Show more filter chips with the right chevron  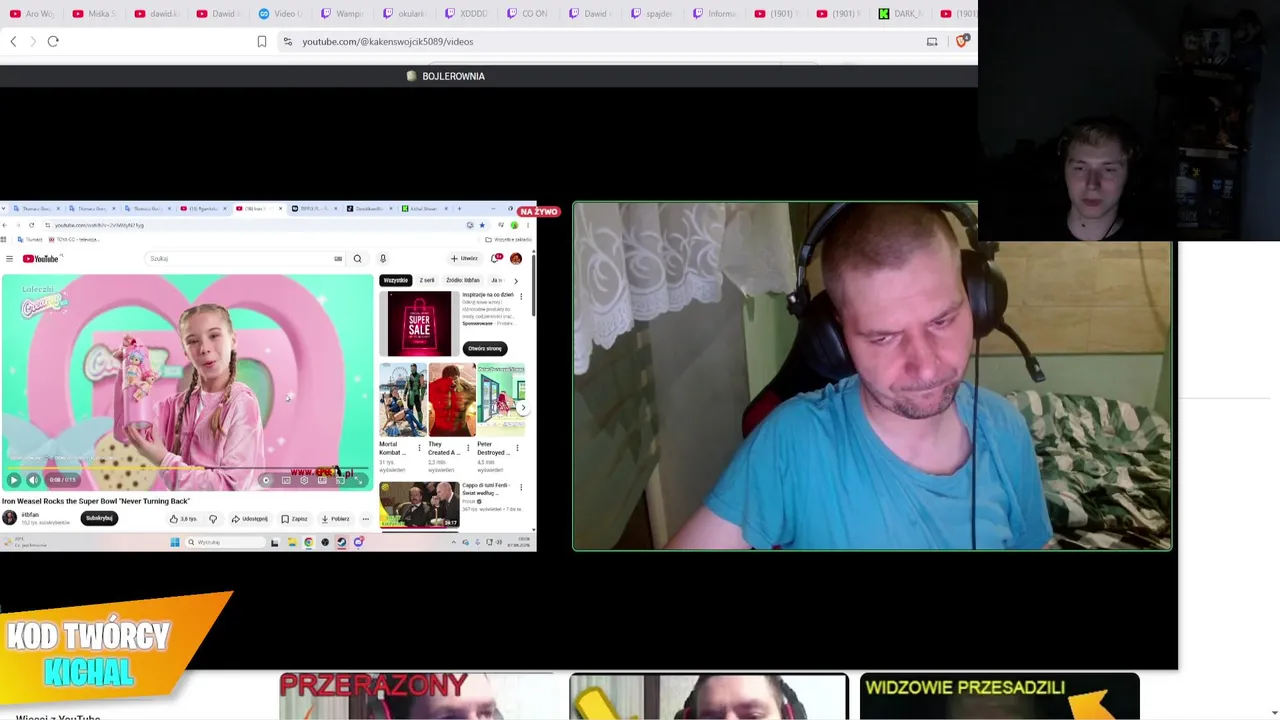tap(516, 281)
